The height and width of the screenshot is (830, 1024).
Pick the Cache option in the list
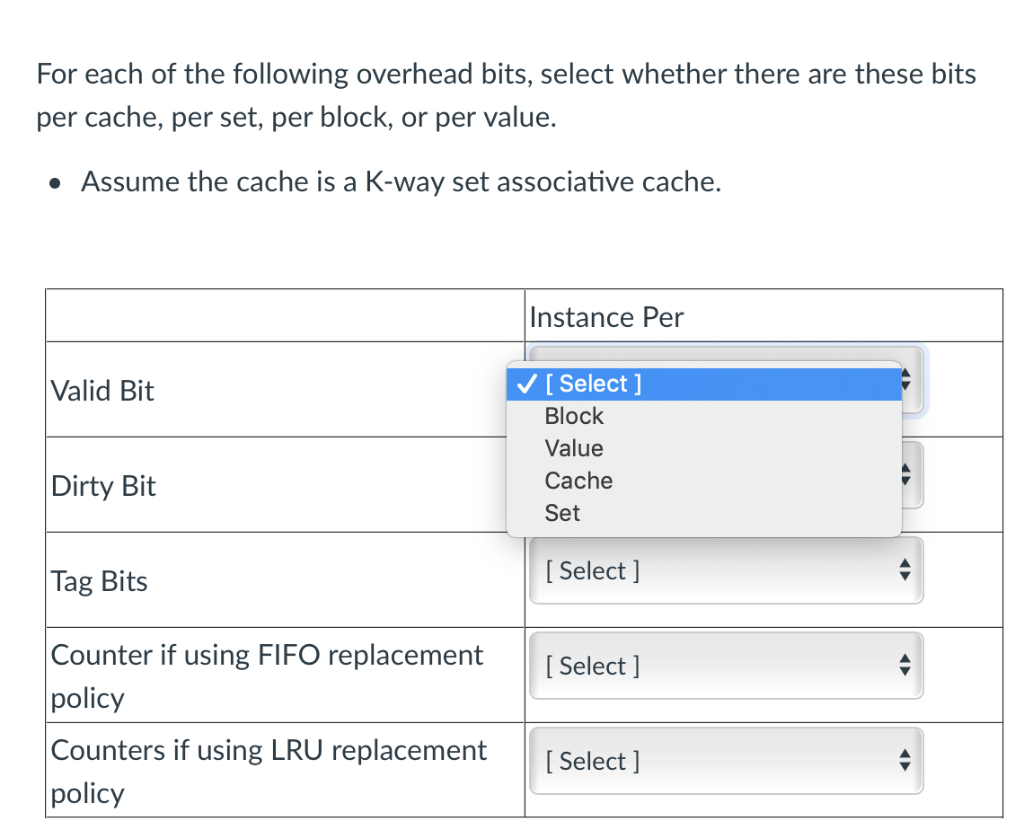578,481
